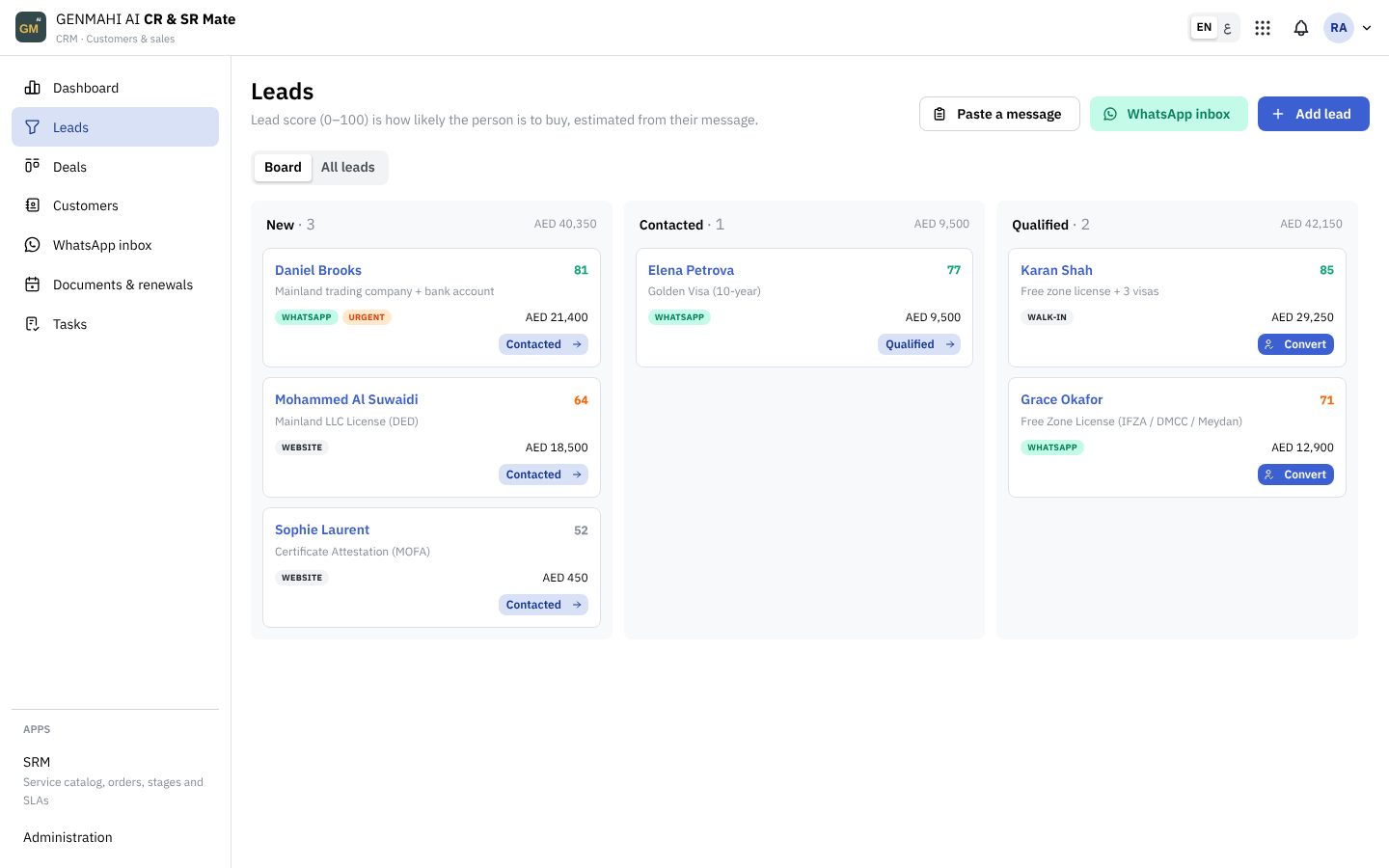Click the Leads funnel icon in sidebar
1389x868 pixels.
tap(33, 127)
